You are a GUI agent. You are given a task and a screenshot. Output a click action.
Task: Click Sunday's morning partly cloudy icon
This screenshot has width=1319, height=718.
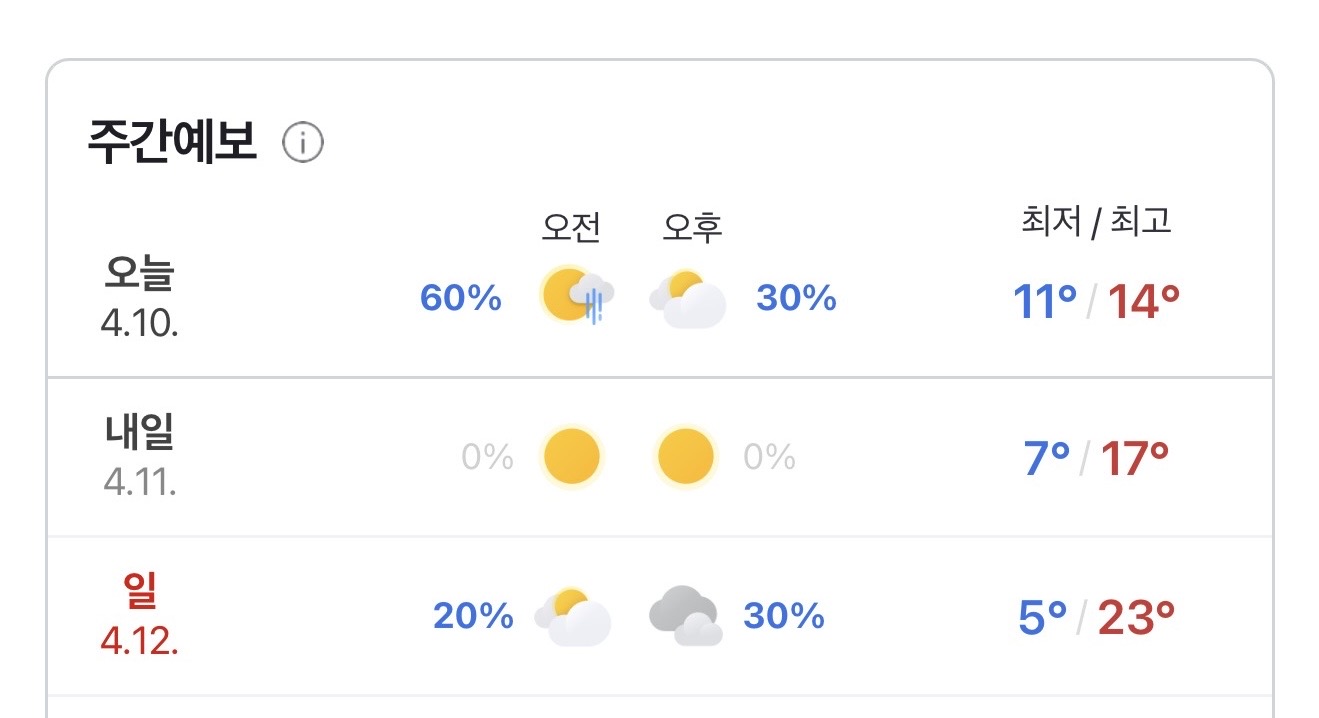[x=573, y=617]
